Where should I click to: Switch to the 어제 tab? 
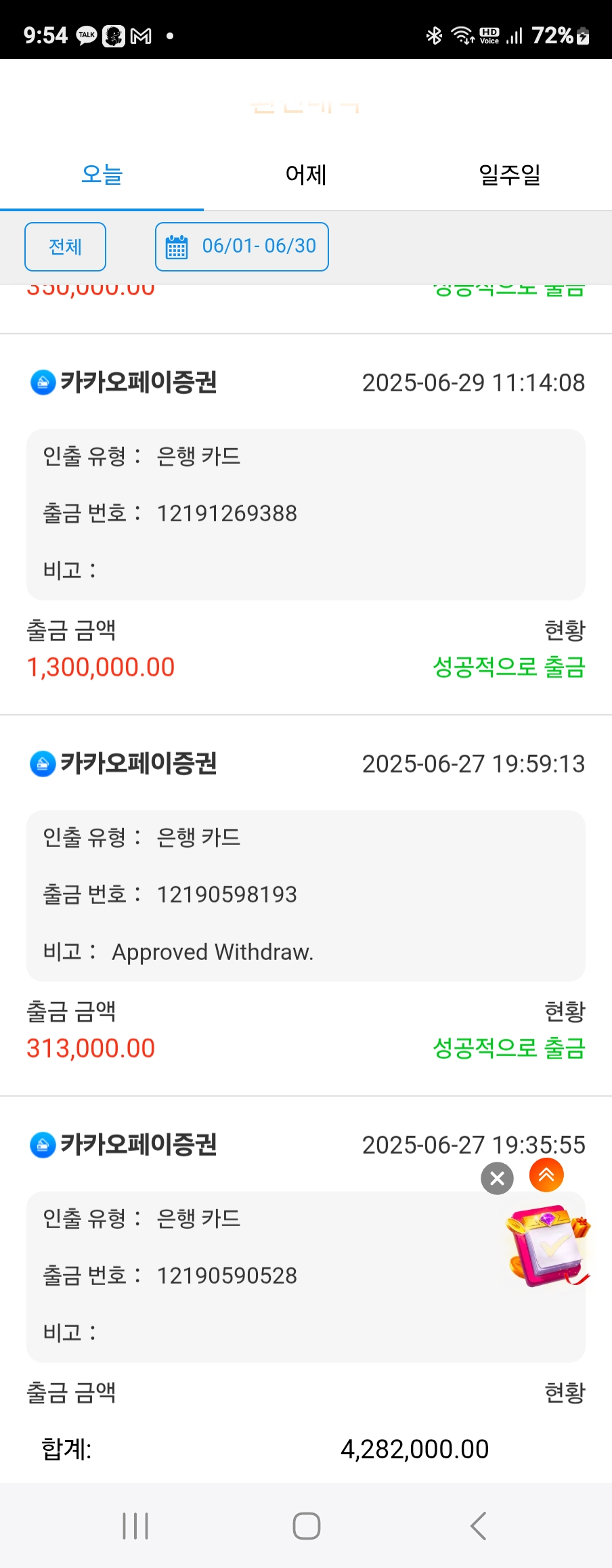click(306, 175)
